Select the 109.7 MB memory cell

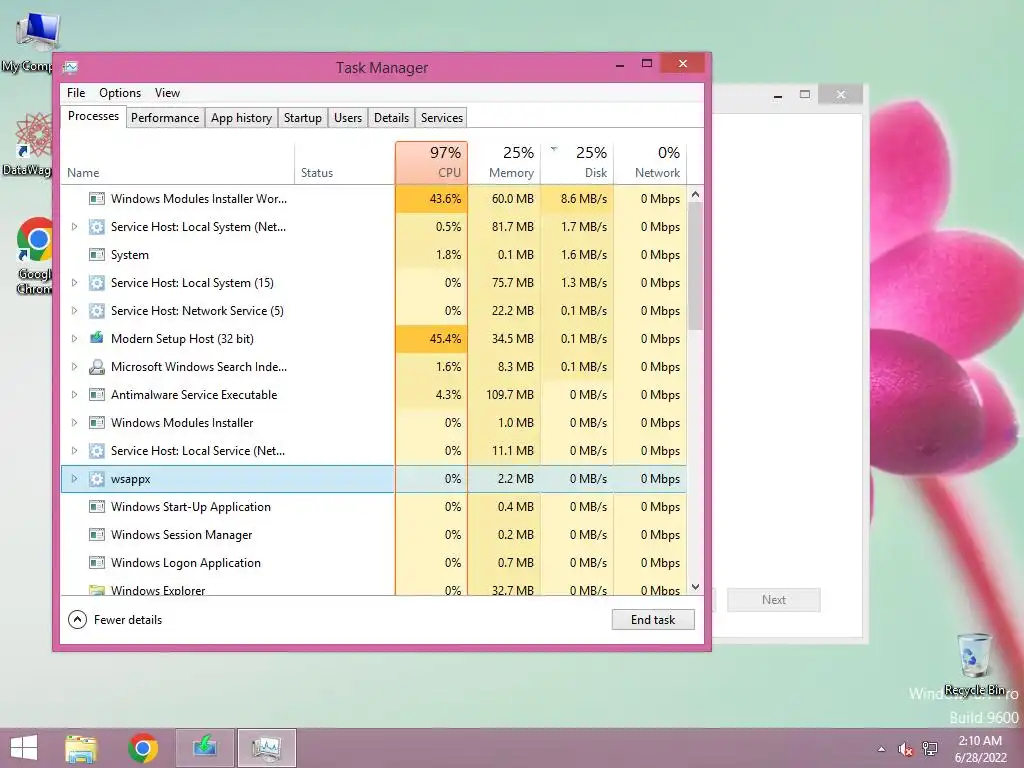click(x=504, y=394)
